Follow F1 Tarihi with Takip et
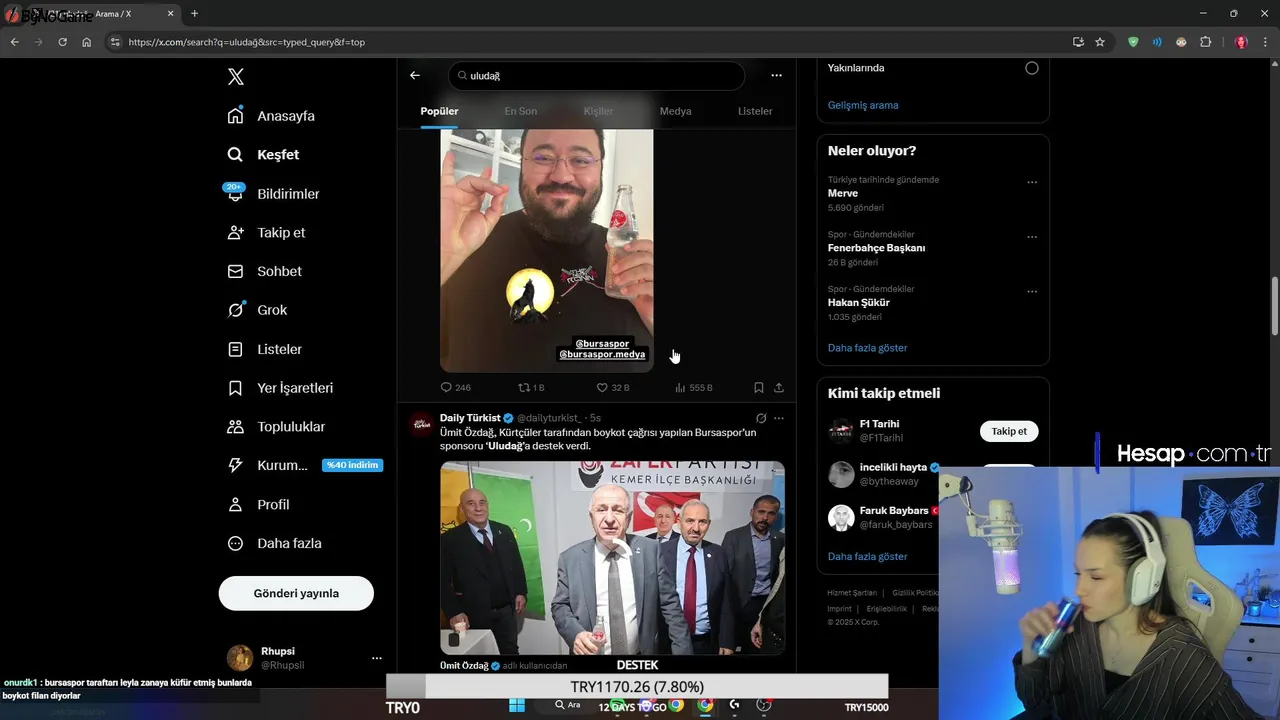Image resolution: width=1280 pixels, height=720 pixels. (x=1009, y=431)
